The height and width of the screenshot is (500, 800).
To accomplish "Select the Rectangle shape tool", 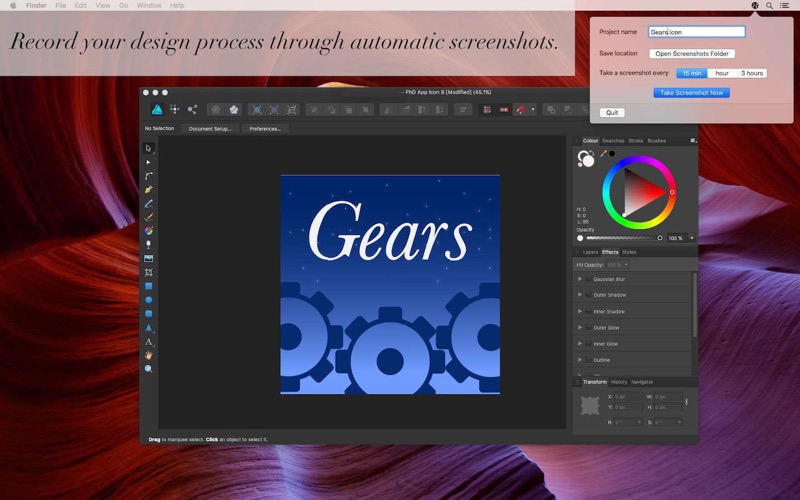I will coord(148,286).
